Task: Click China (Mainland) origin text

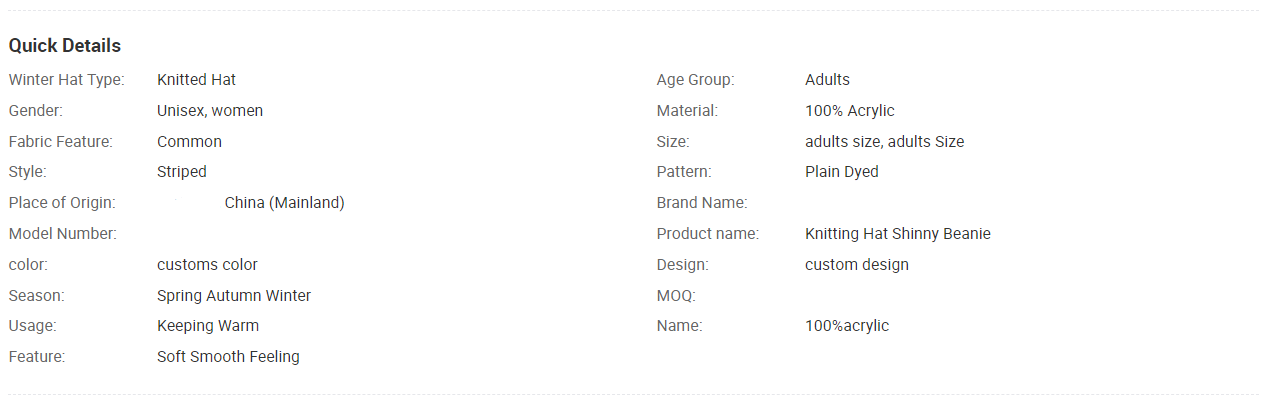Action: 284,203
